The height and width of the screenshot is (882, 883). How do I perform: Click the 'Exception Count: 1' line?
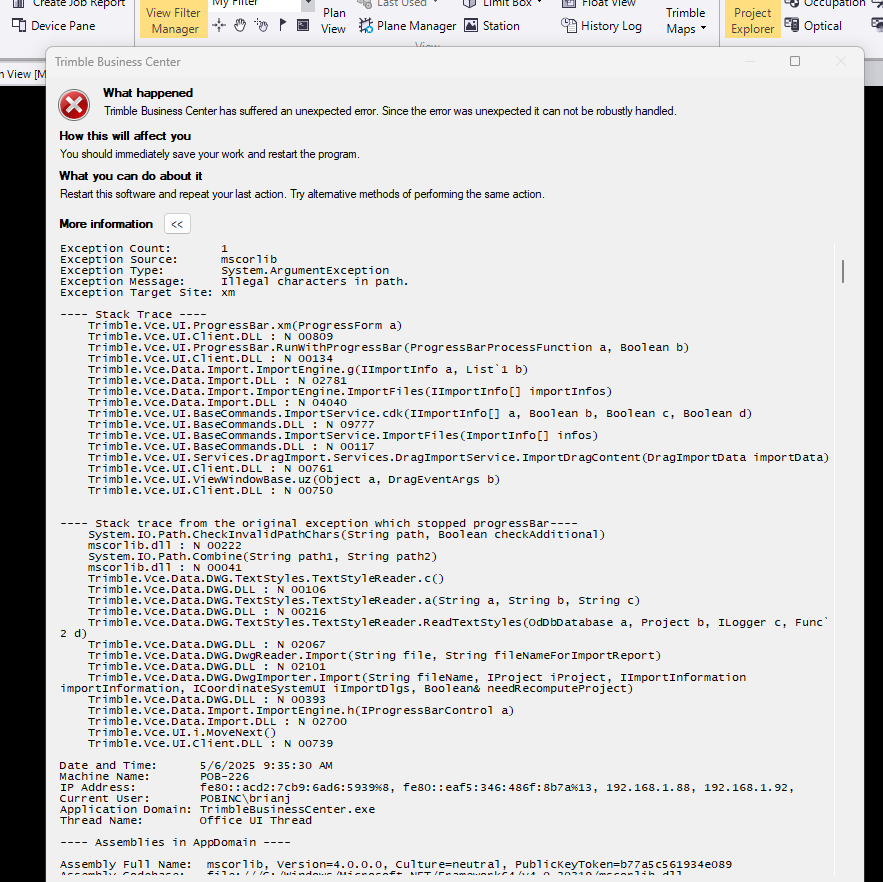click(144, 248)
